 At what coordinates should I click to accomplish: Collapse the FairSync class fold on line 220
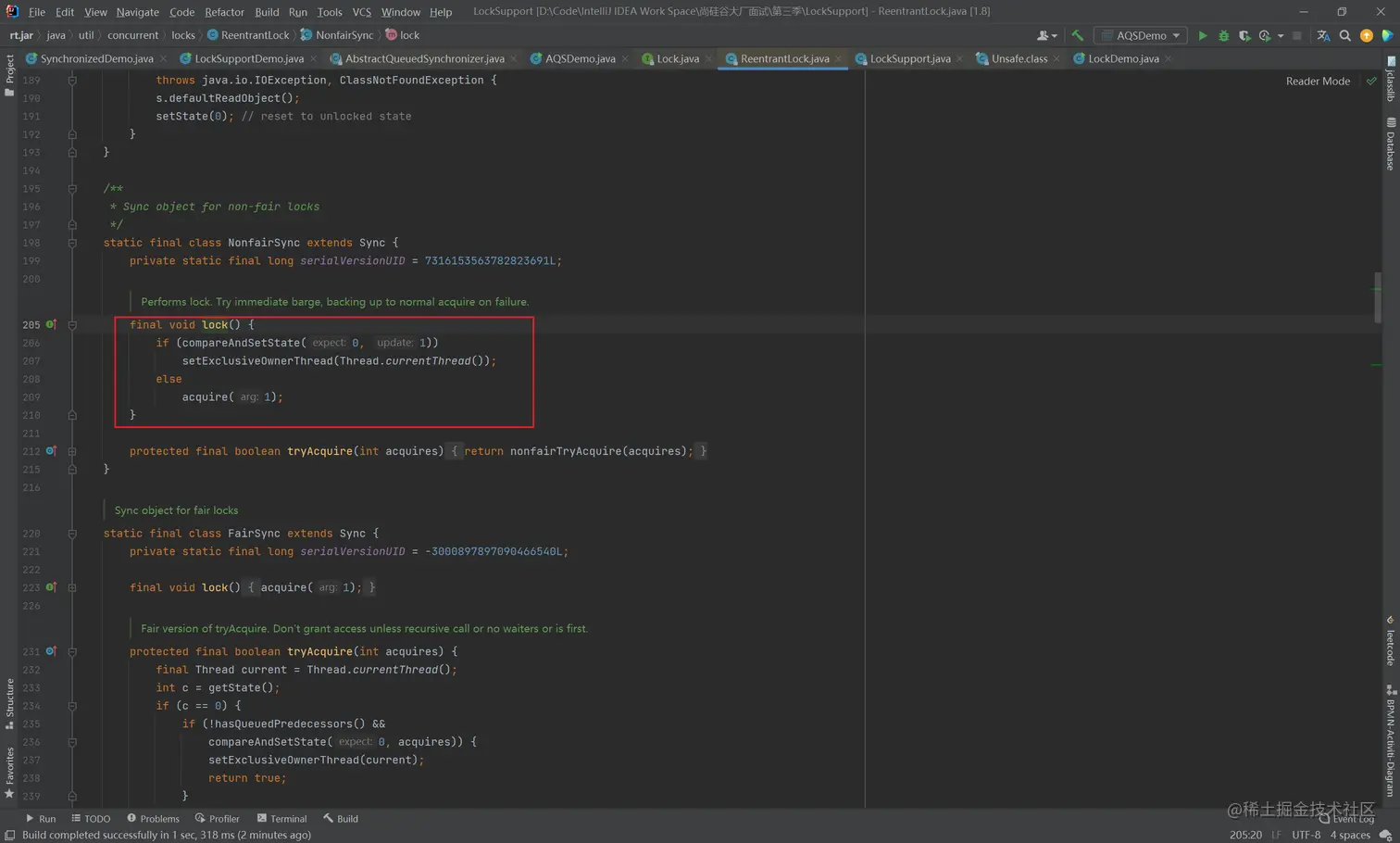pyautogui.click(x=72, y=534)
